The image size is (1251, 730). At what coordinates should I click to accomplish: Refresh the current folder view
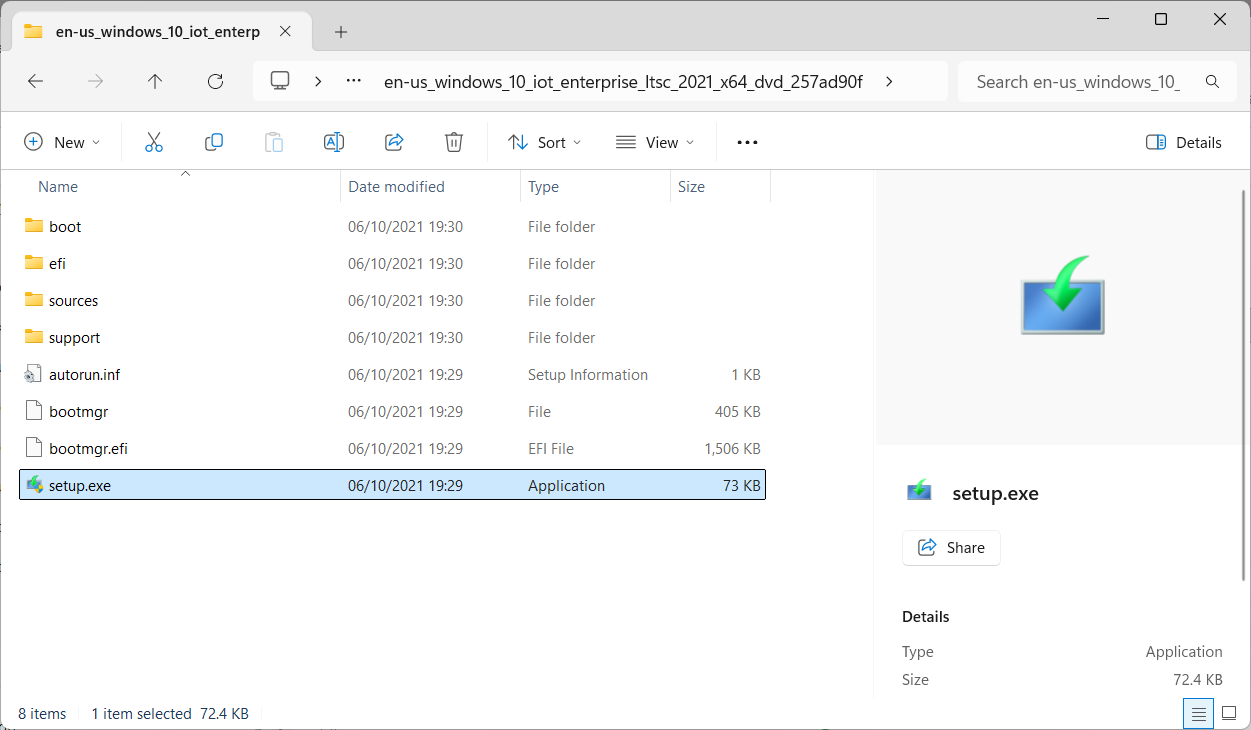pos(215,82)
